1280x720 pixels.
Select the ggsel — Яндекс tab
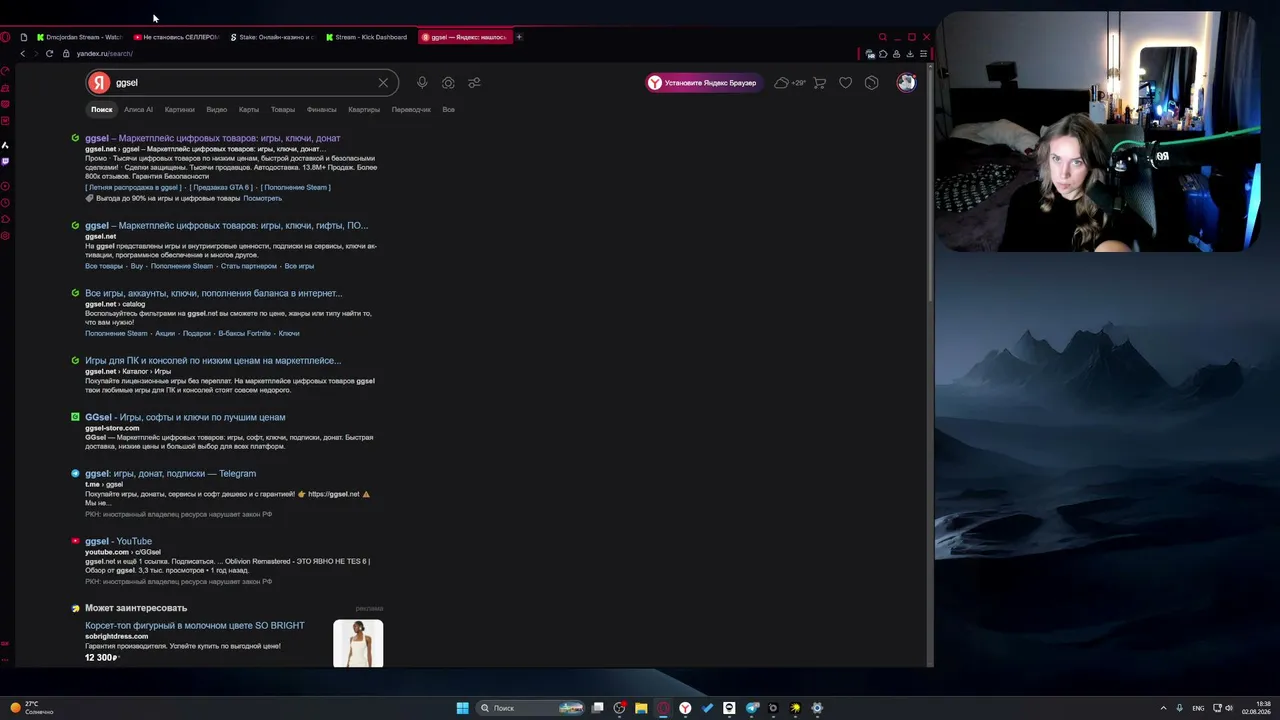465,37
